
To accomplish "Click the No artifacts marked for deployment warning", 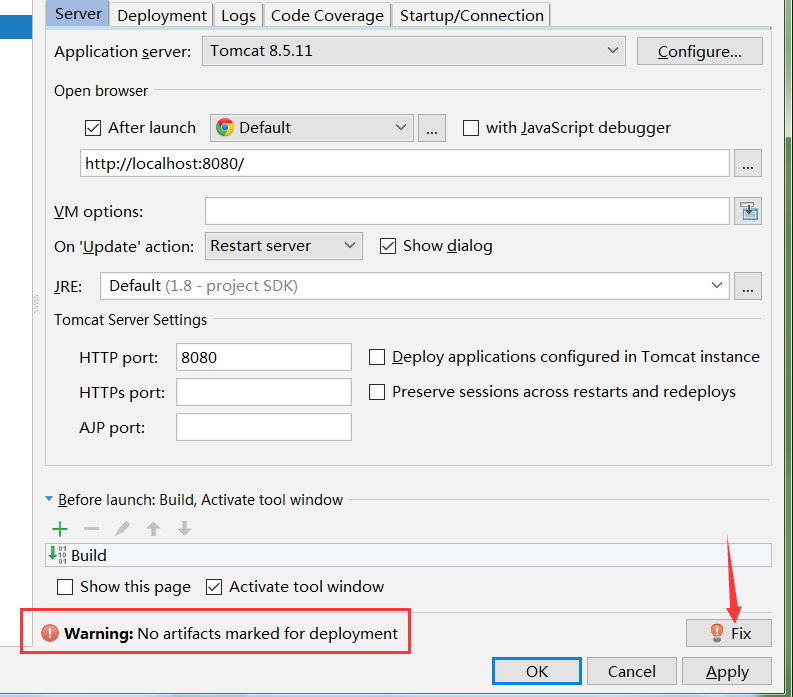I will 231,633.
